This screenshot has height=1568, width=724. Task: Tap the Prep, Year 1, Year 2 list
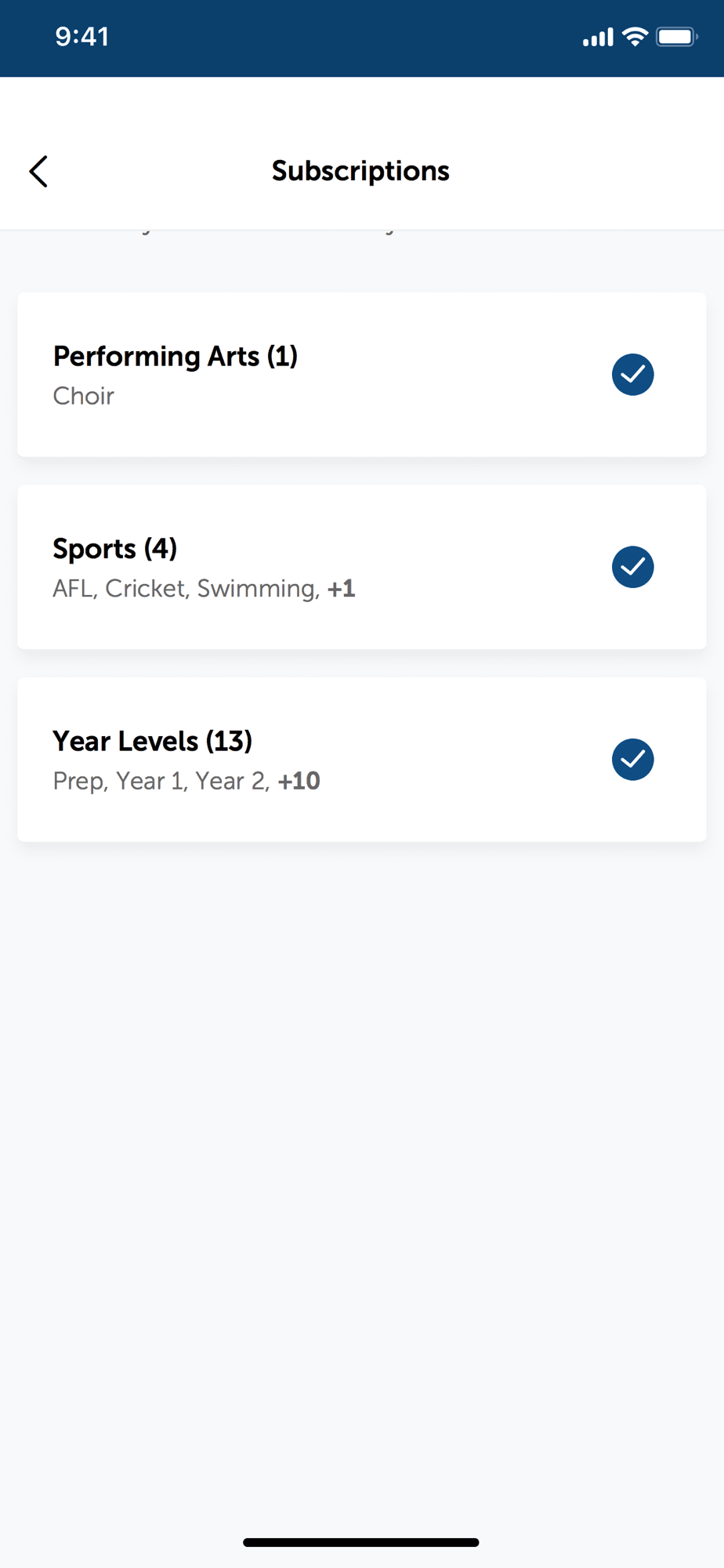pos(161,781)
